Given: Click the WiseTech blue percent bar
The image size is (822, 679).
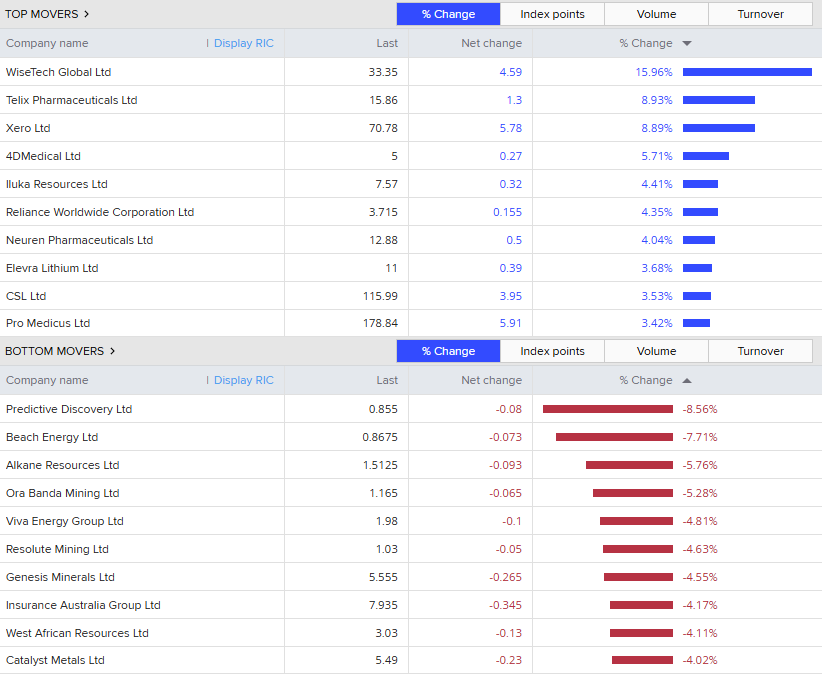Looking at the screenshot, I should coord(747,72).
